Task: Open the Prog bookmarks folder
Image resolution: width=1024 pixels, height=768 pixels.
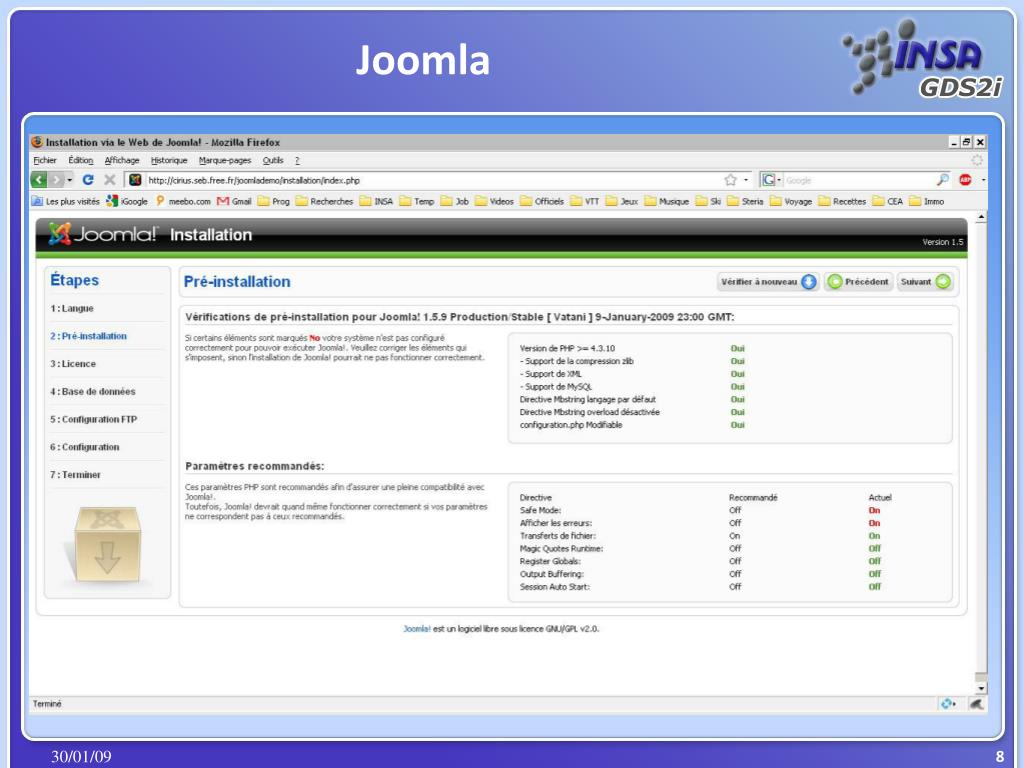Action: tap(274, 201)
